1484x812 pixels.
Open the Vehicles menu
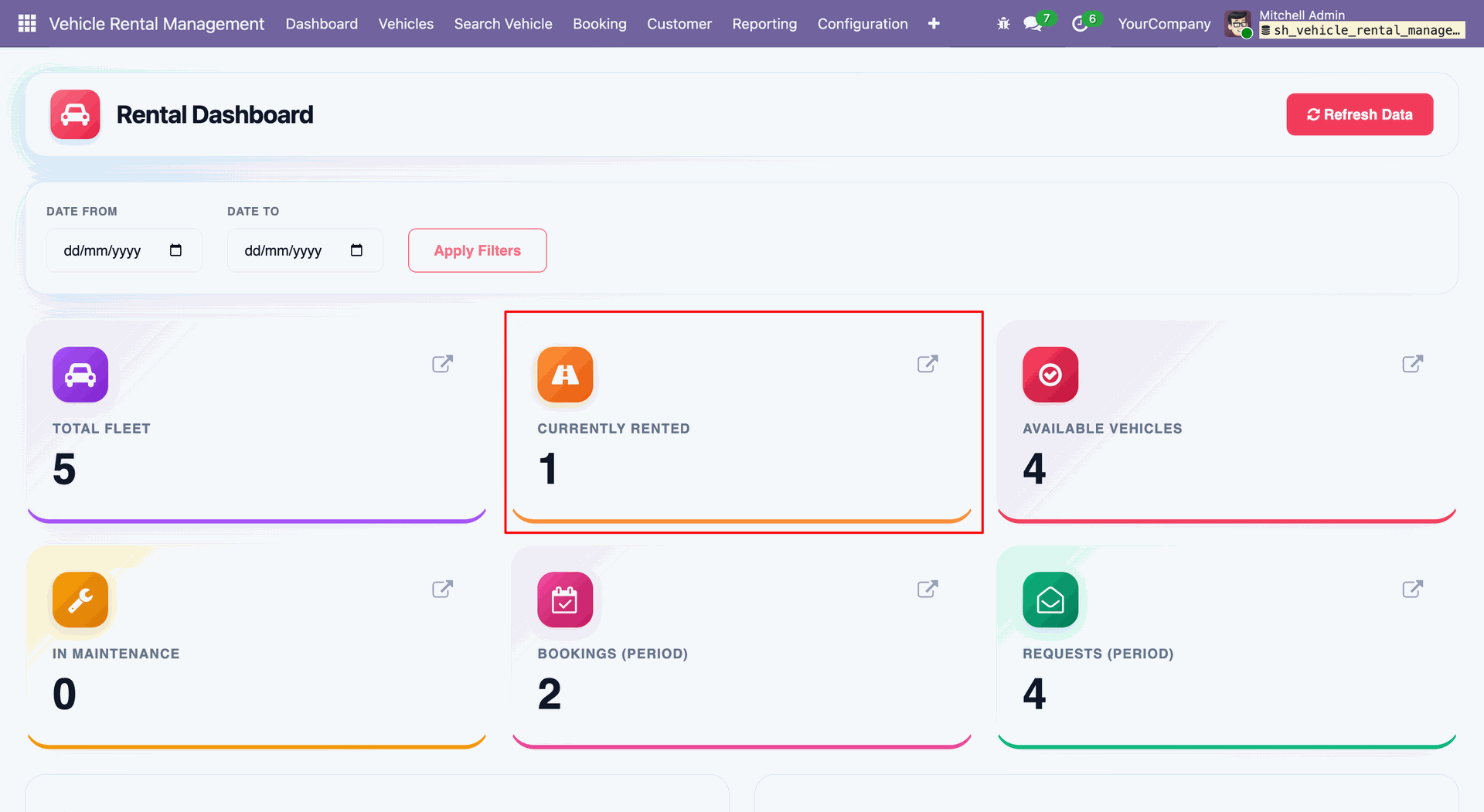406,23
